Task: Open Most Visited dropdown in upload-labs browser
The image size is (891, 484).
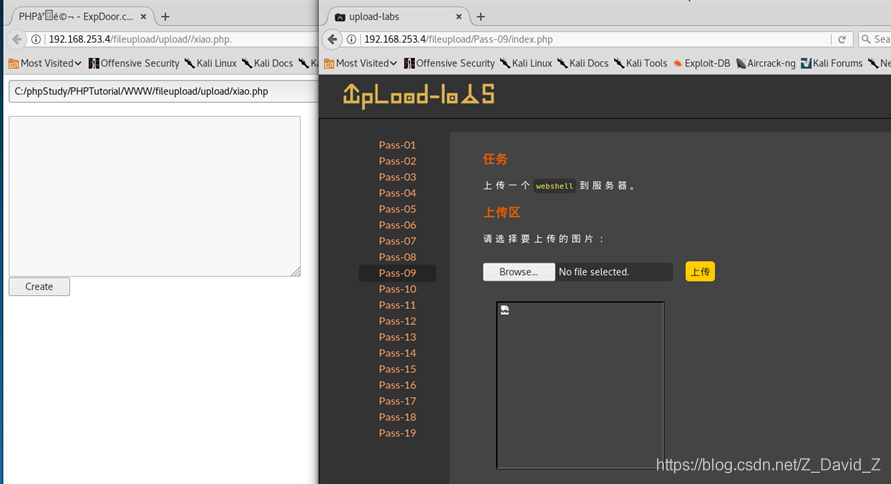Action: pyautogui.click(x=360, y=63)
